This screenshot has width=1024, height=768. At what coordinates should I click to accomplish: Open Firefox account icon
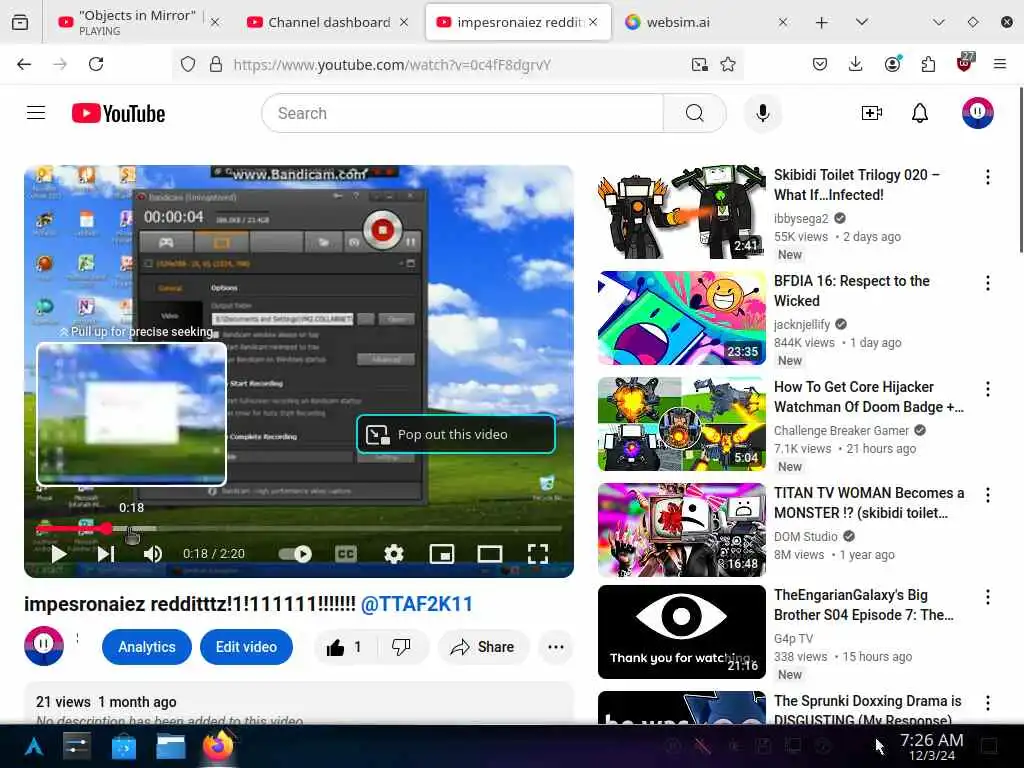(892, 64)
